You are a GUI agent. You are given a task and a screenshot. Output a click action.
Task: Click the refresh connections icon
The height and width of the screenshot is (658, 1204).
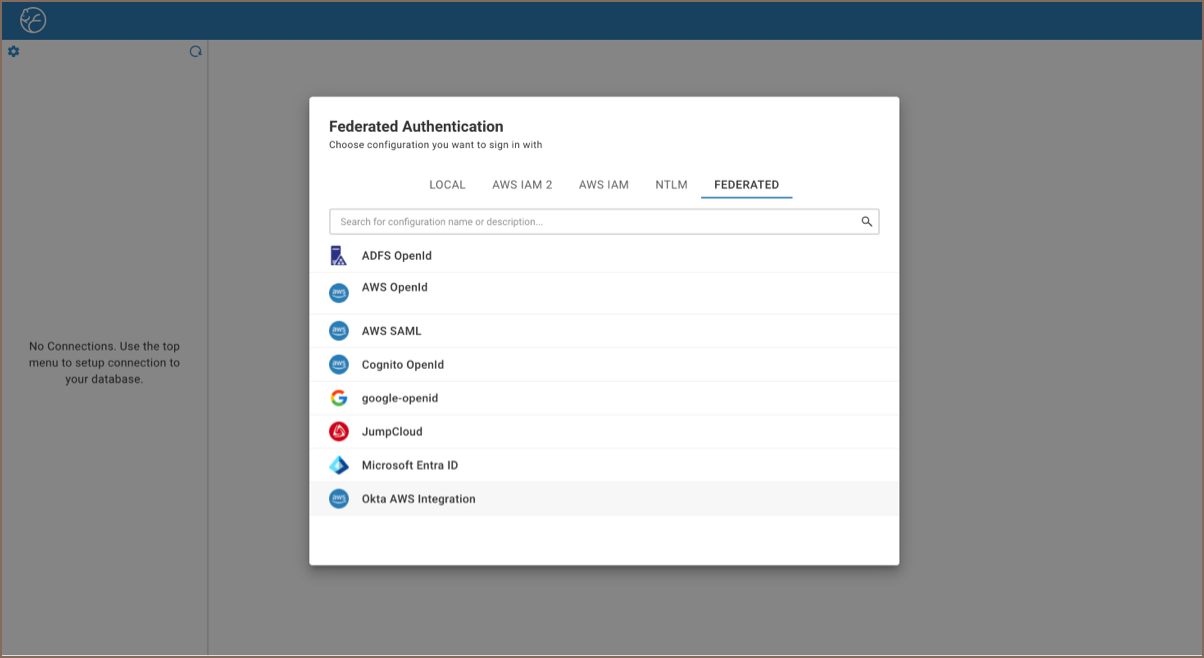[x=196, y=51]
